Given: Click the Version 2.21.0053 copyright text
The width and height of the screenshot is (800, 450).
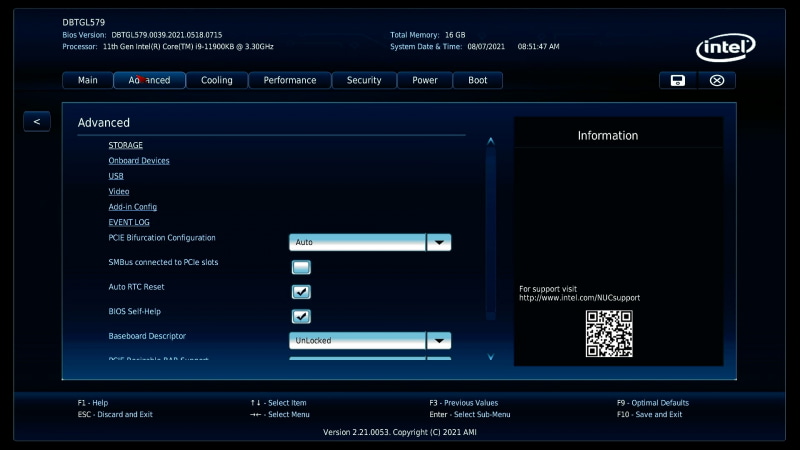Looking at the screenshot, I should coord(400,432).
